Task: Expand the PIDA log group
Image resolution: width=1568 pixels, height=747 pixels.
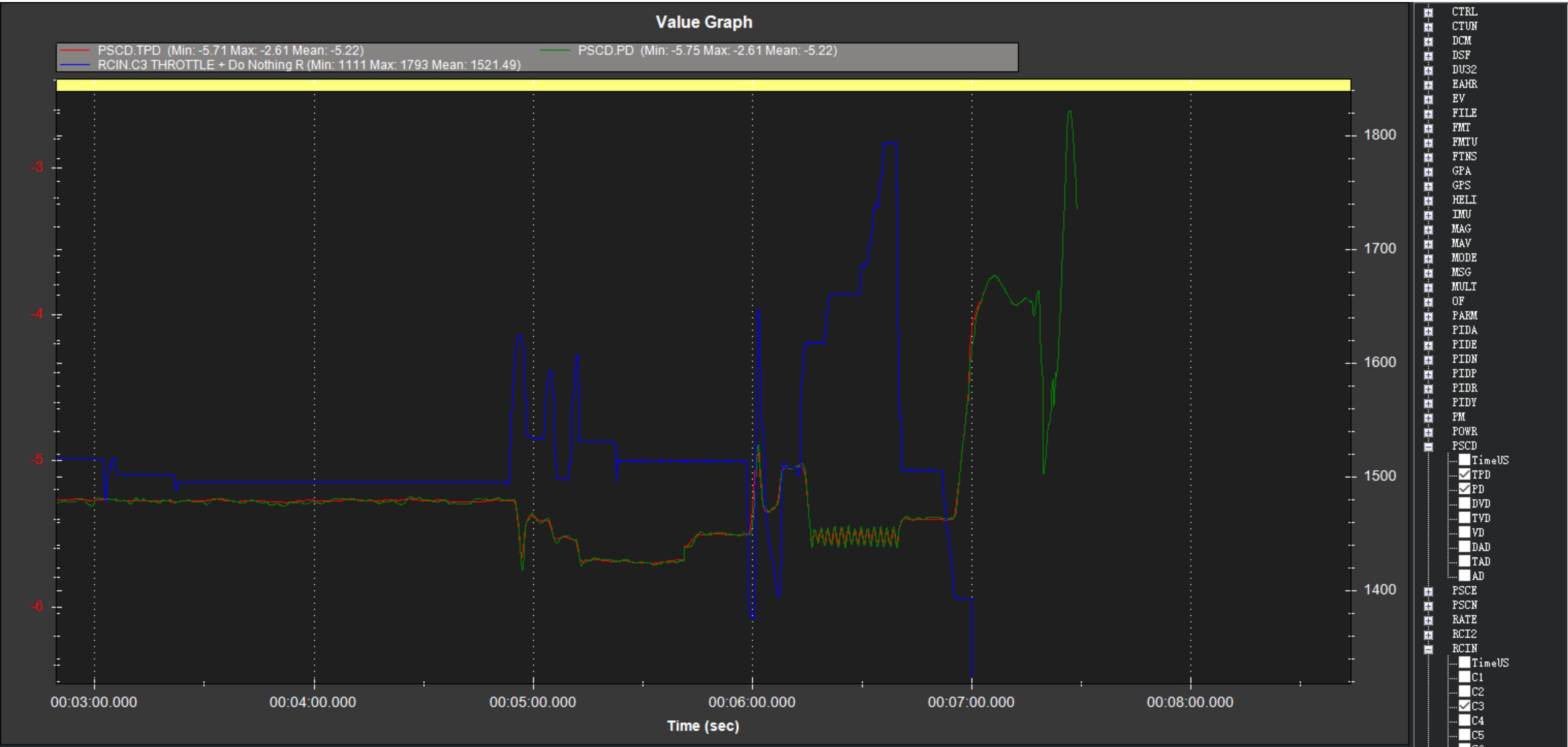Action: pos(1429,331)
